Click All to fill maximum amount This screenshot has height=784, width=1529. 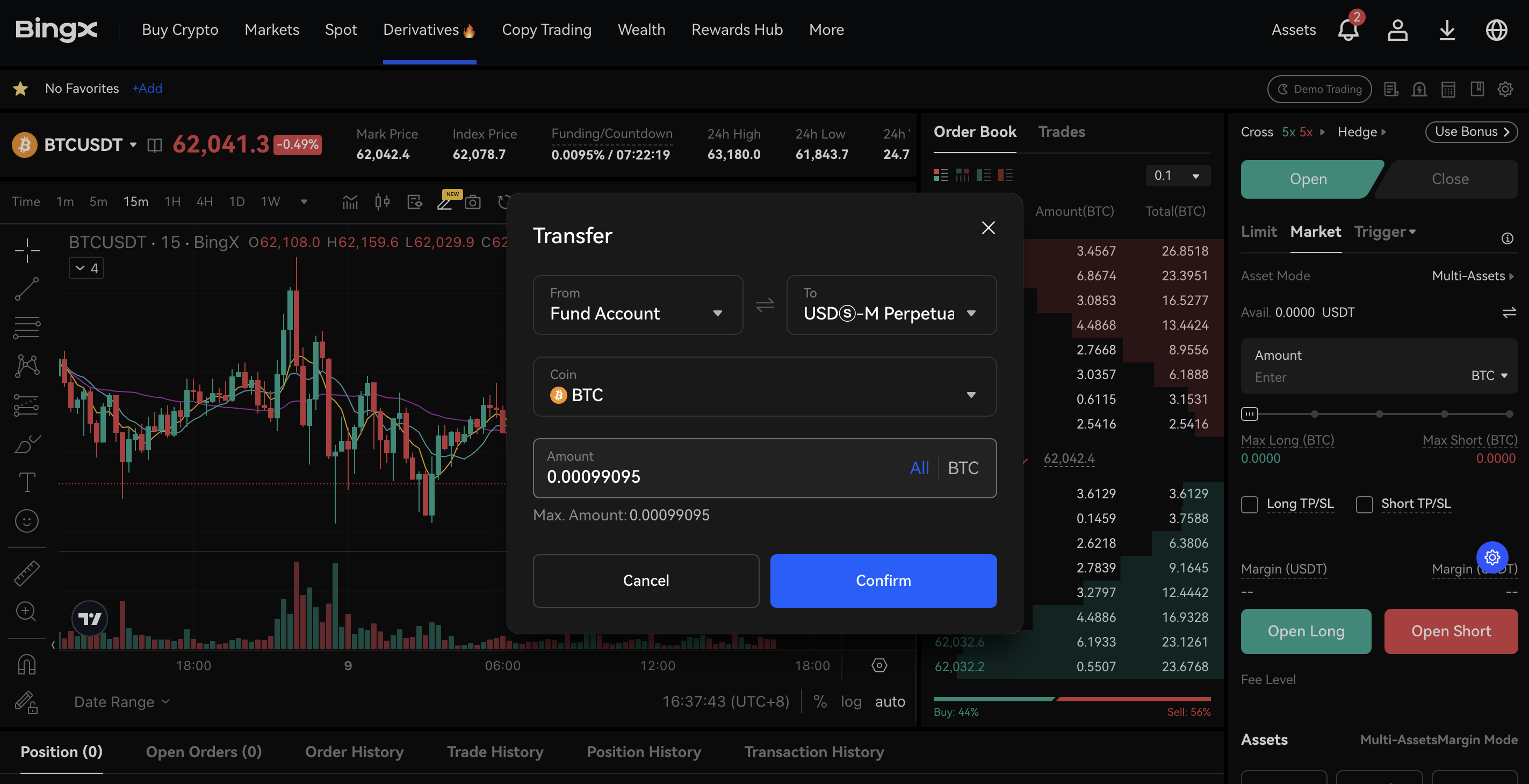pos(919,468)
